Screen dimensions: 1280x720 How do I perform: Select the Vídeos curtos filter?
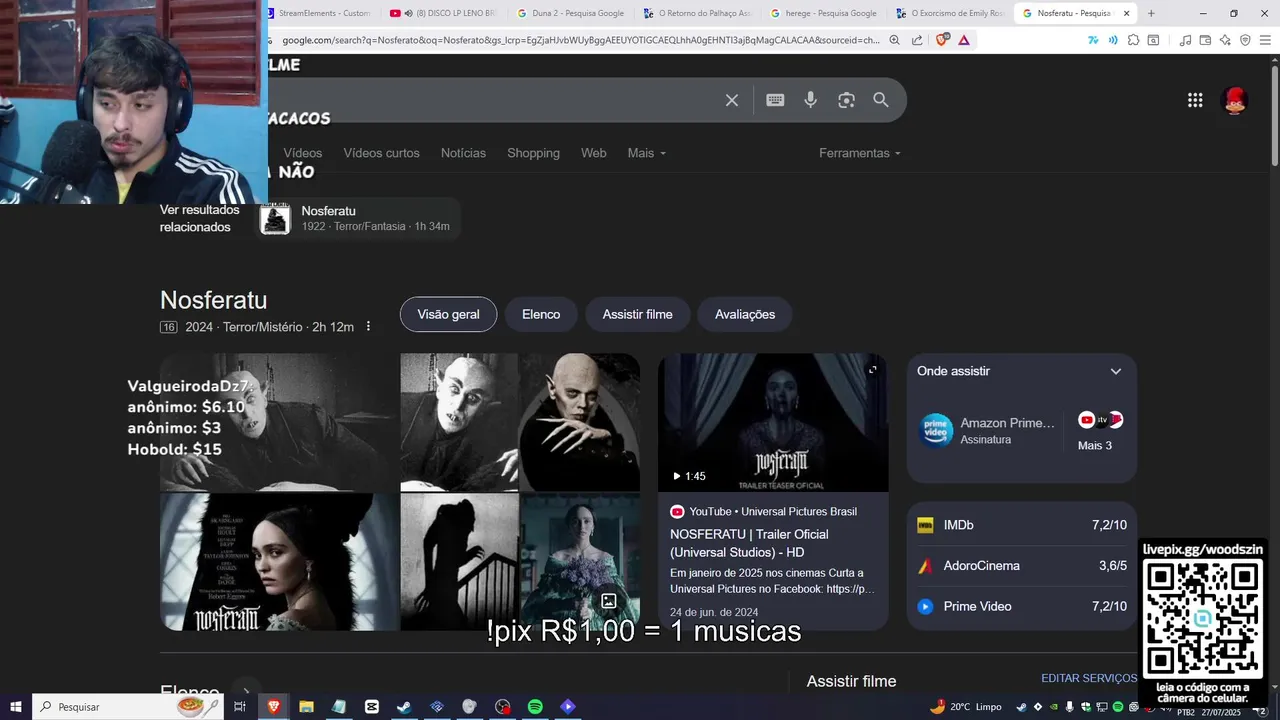pos(382,153)
